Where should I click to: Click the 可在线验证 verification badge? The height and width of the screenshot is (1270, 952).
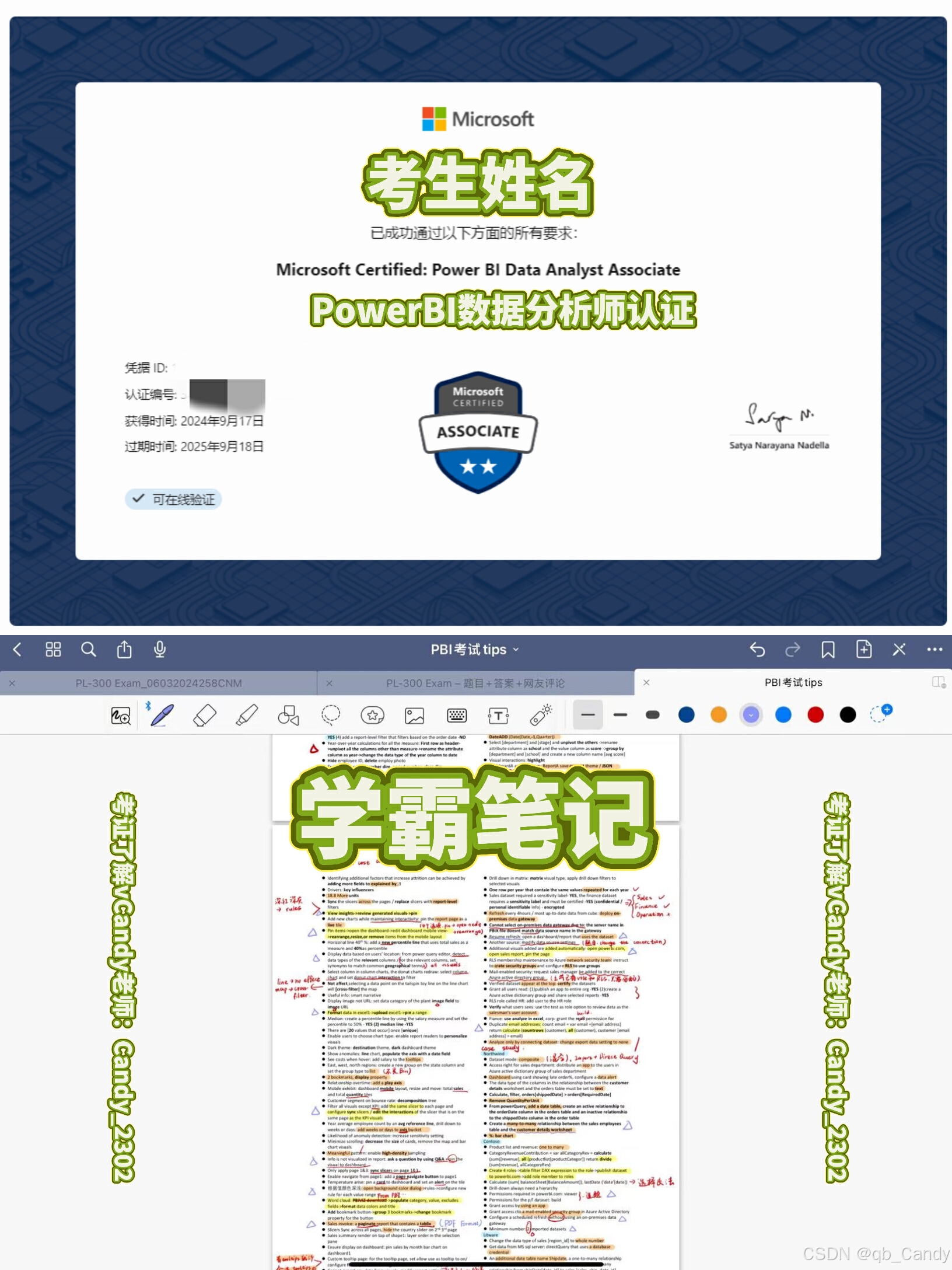pyautogui.click(x=173, y=499)
